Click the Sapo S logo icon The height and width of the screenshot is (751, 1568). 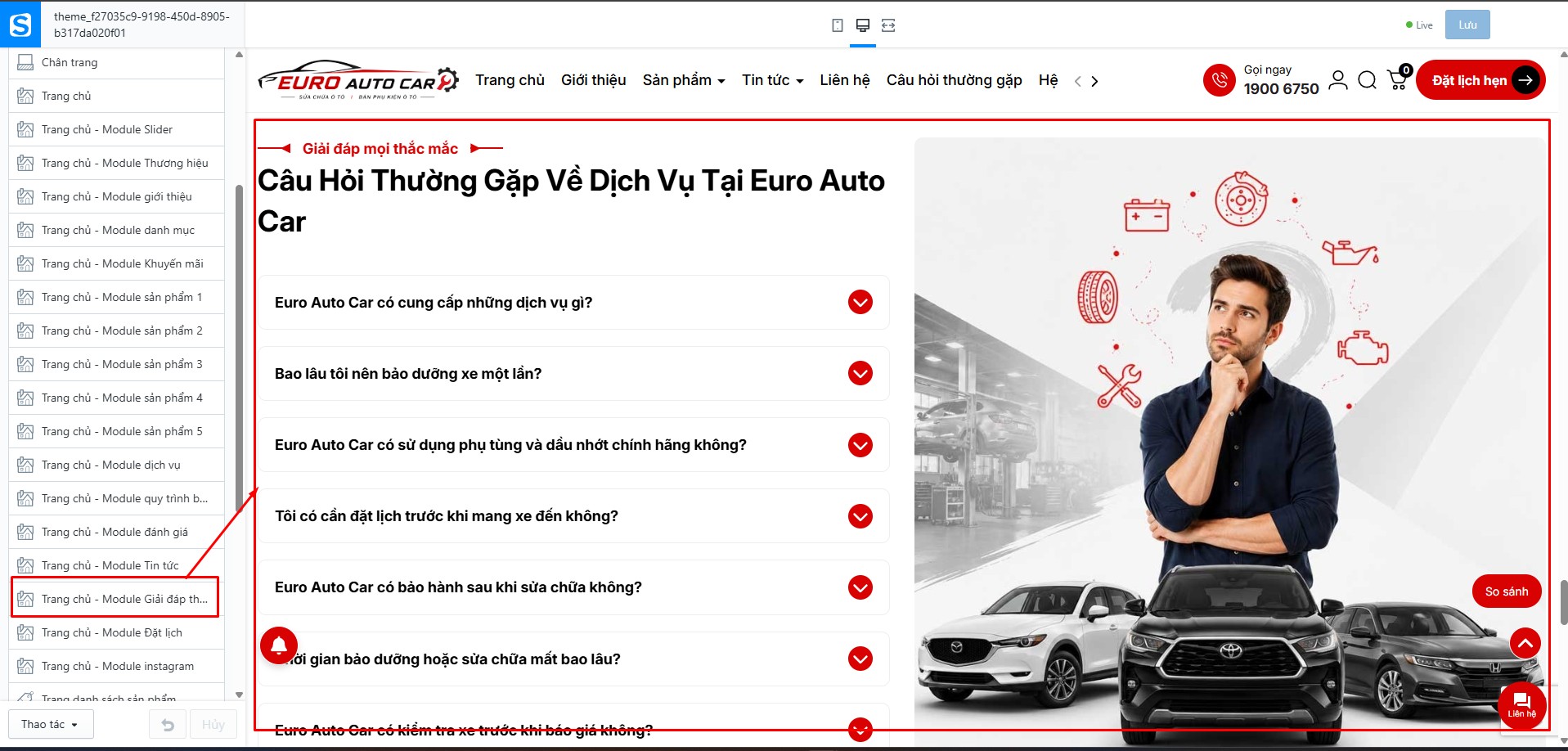pos(20,25)
